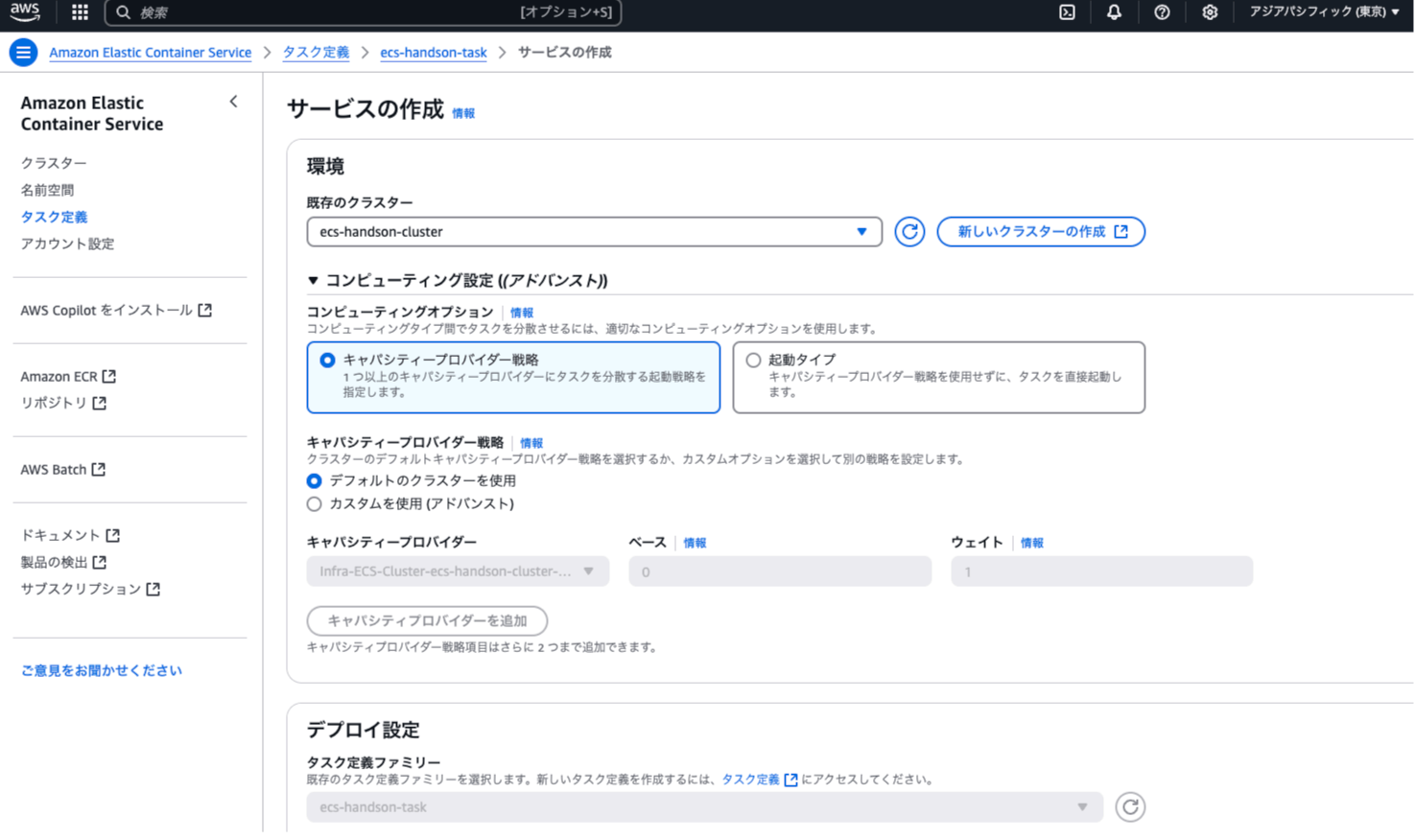Click the 新しいクラスターの作成 button
Screen dimensions: 1415x840
(1041, 231)
